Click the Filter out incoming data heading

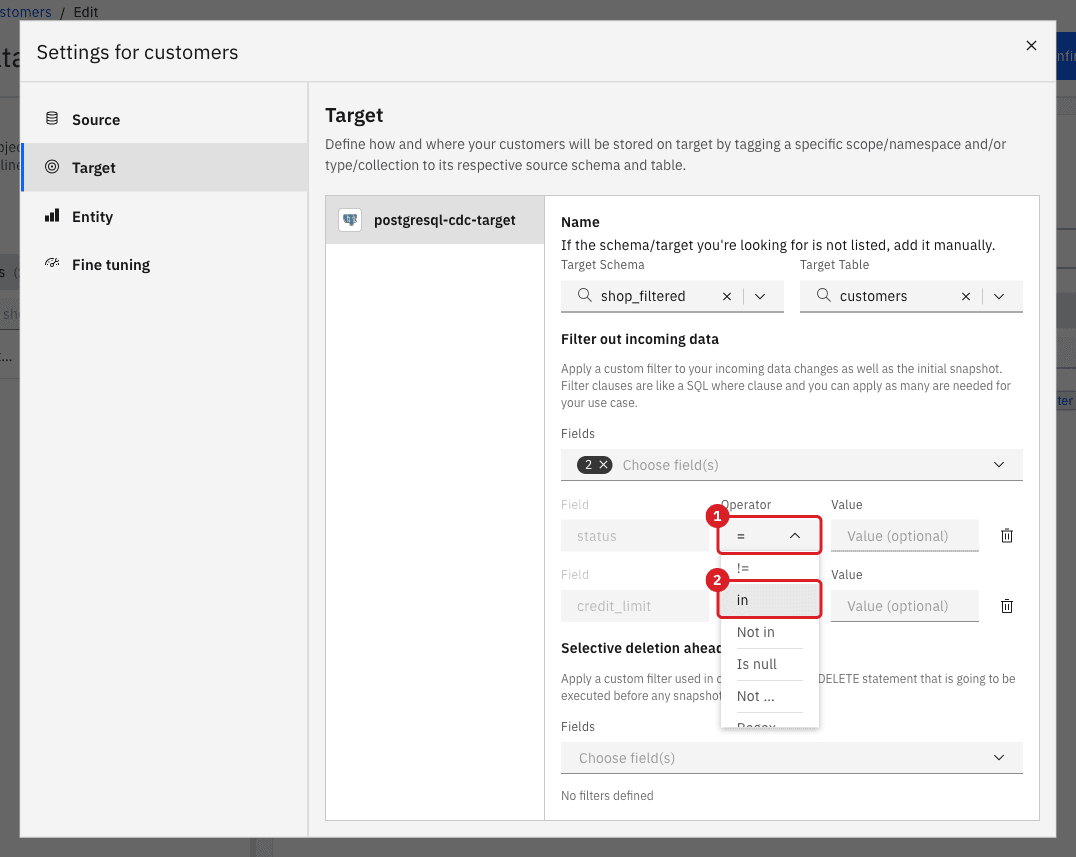[x=640, y=339]
